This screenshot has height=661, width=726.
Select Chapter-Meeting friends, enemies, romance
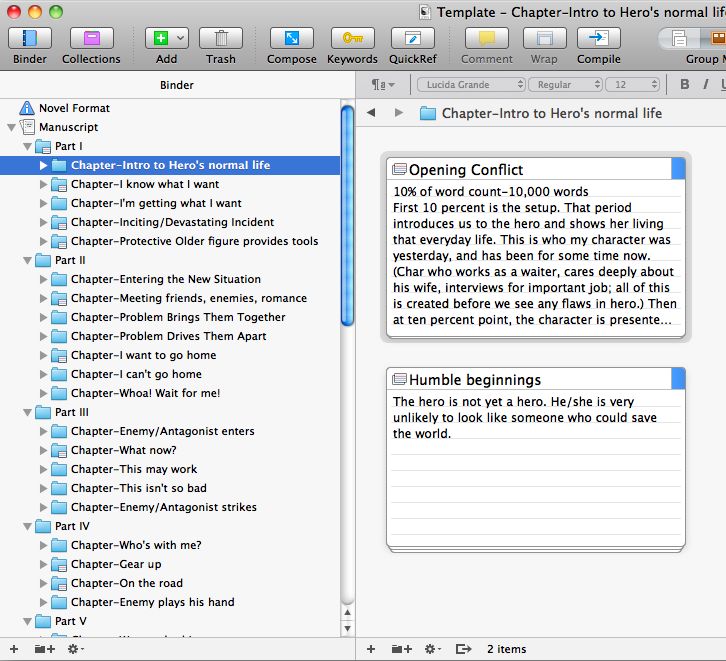point(189,298)
